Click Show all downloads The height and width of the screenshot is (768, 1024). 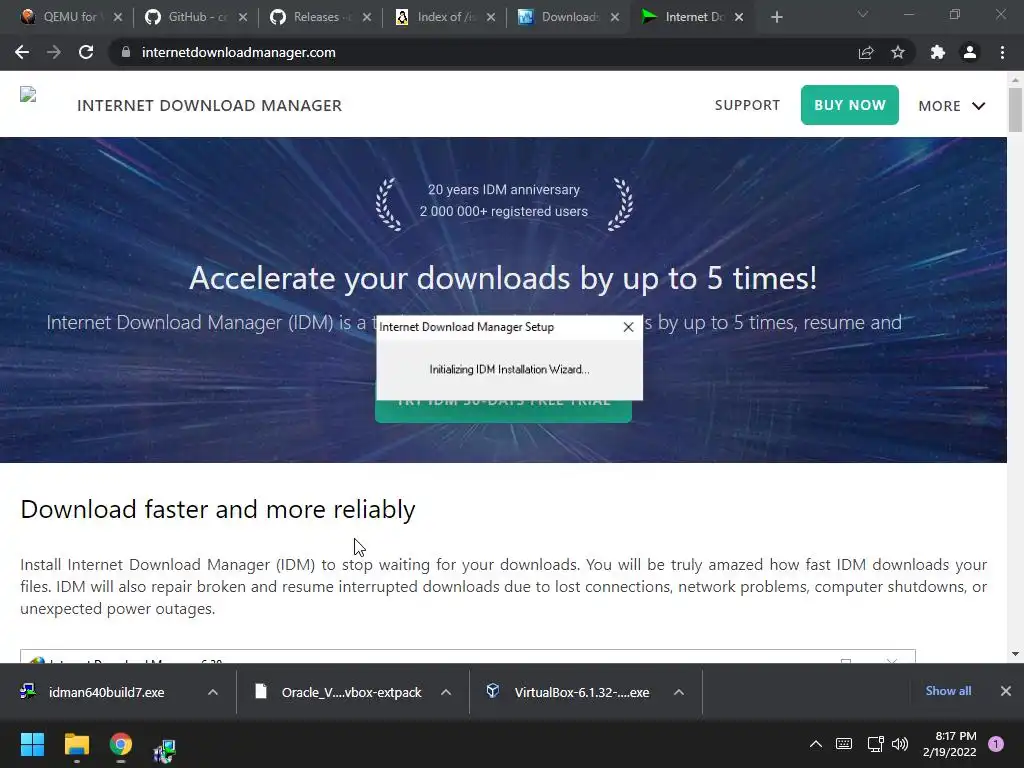point(948,691)
